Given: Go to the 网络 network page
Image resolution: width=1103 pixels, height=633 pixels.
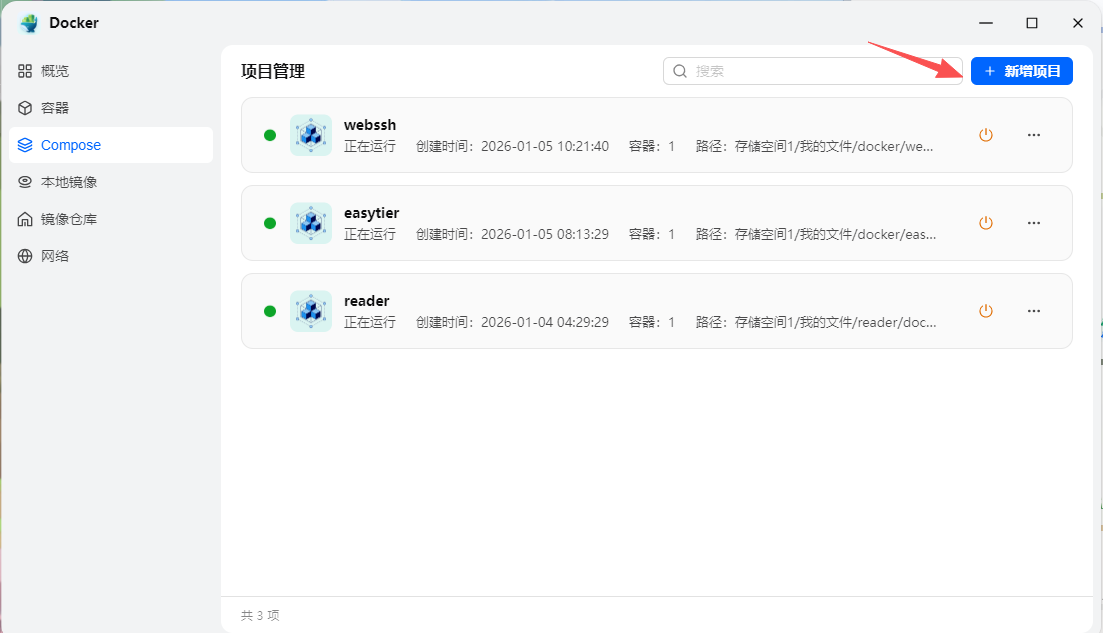Looking at the screenshot, I should pos(111,256).
